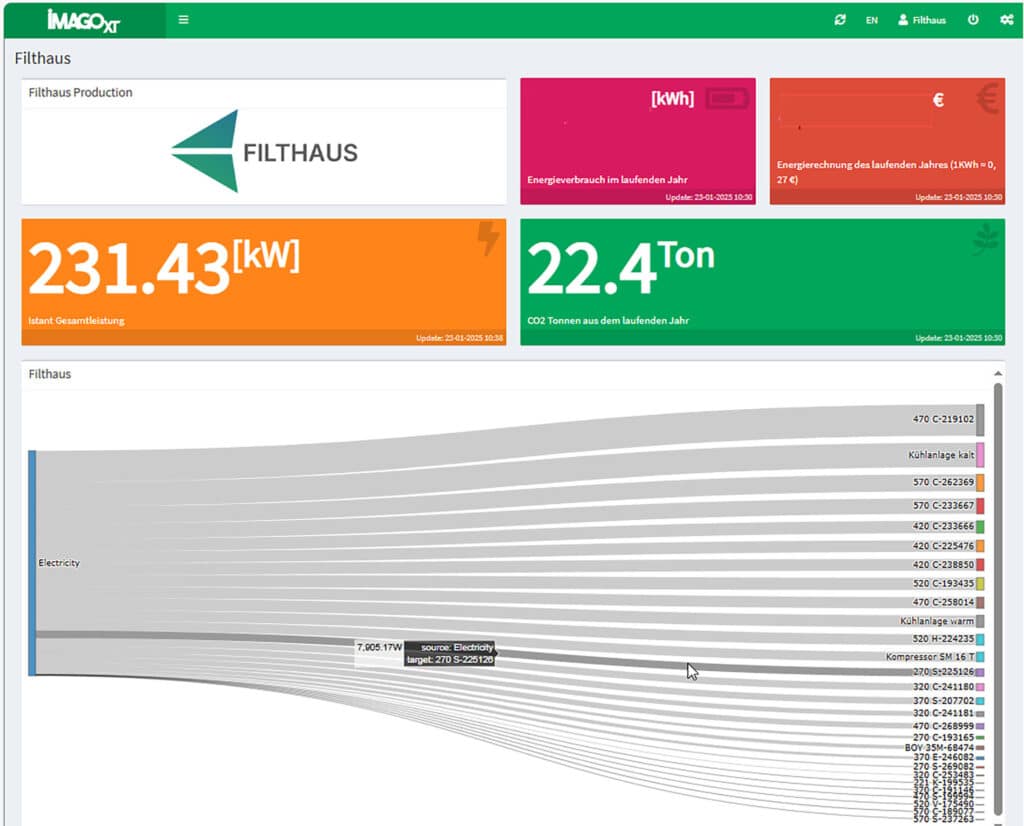Viewport: 1024px width, 826px height.
Task: Select the pink Kühlanlage kalt node
Action: pos(980,455)
